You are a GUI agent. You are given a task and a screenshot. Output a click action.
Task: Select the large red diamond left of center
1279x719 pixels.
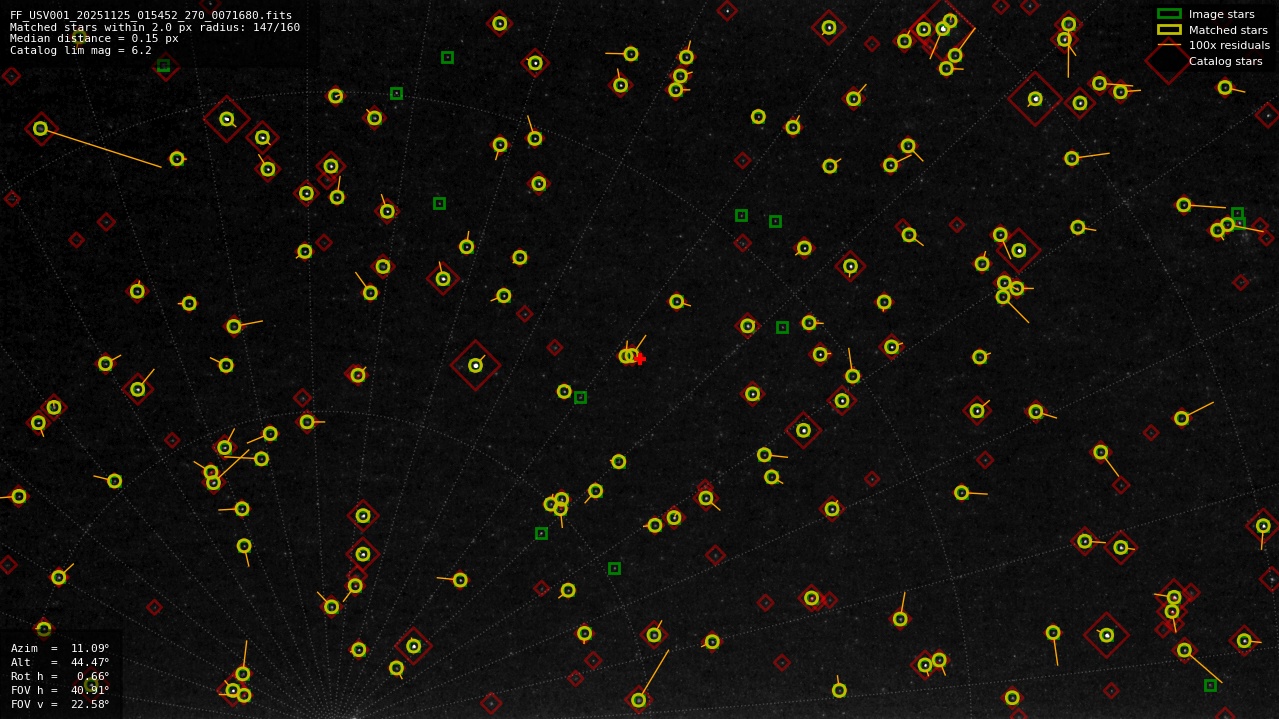475,366
